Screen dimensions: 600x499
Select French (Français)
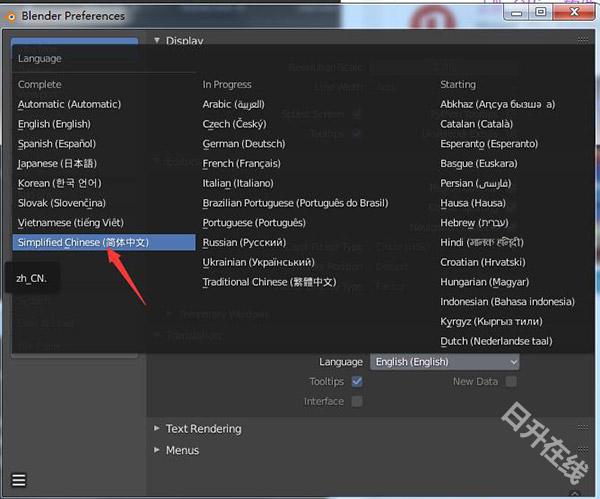click(241, 164)
